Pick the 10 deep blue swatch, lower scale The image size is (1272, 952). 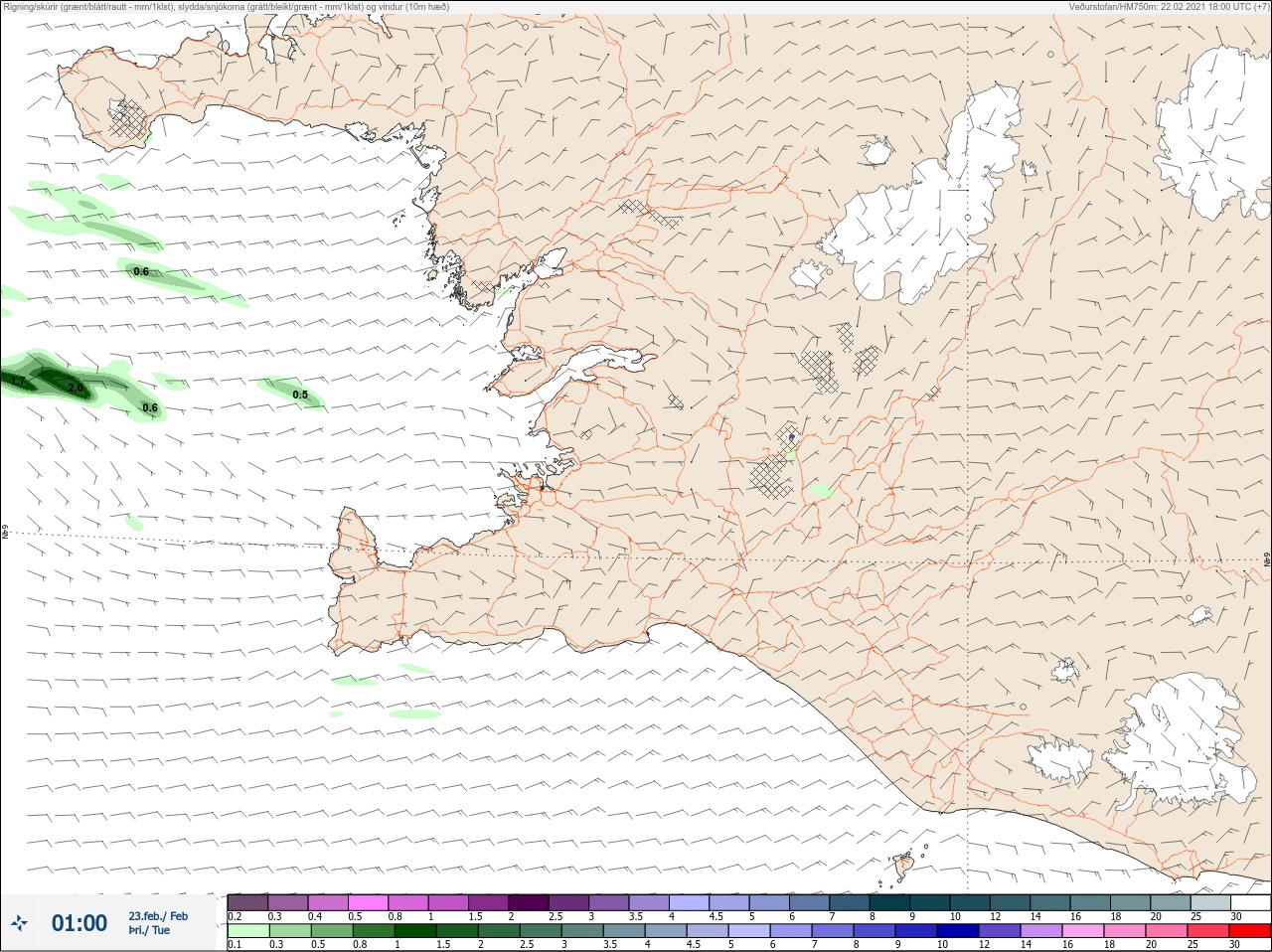point(957,931)
